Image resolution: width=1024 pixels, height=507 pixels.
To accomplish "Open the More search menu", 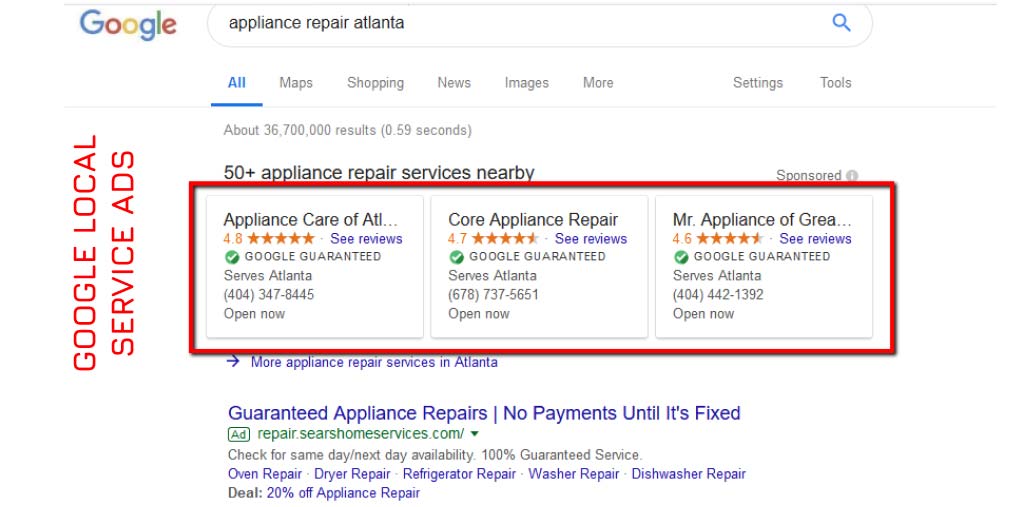I will tap(598, 83).
